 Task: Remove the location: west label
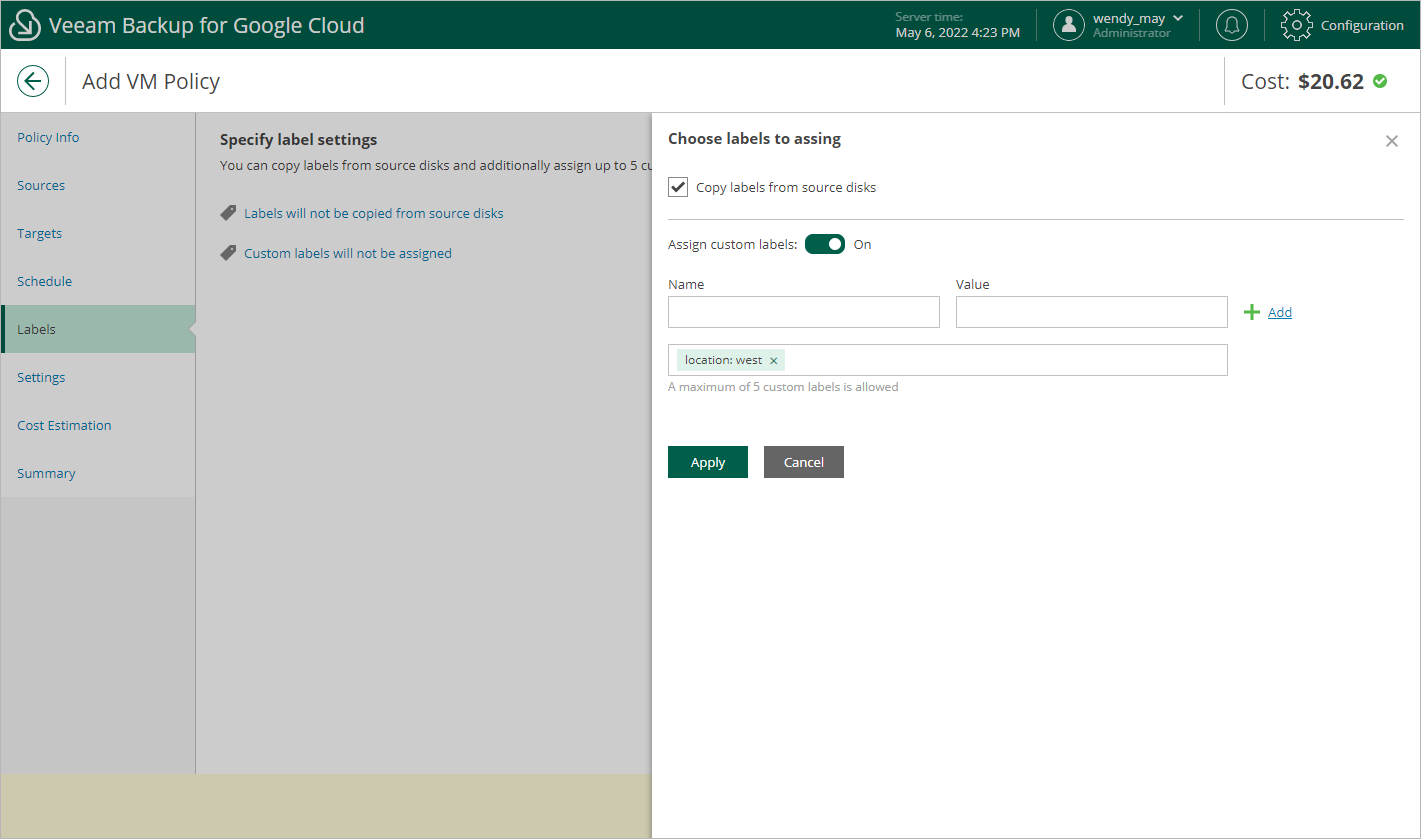(x=774, y=361)
